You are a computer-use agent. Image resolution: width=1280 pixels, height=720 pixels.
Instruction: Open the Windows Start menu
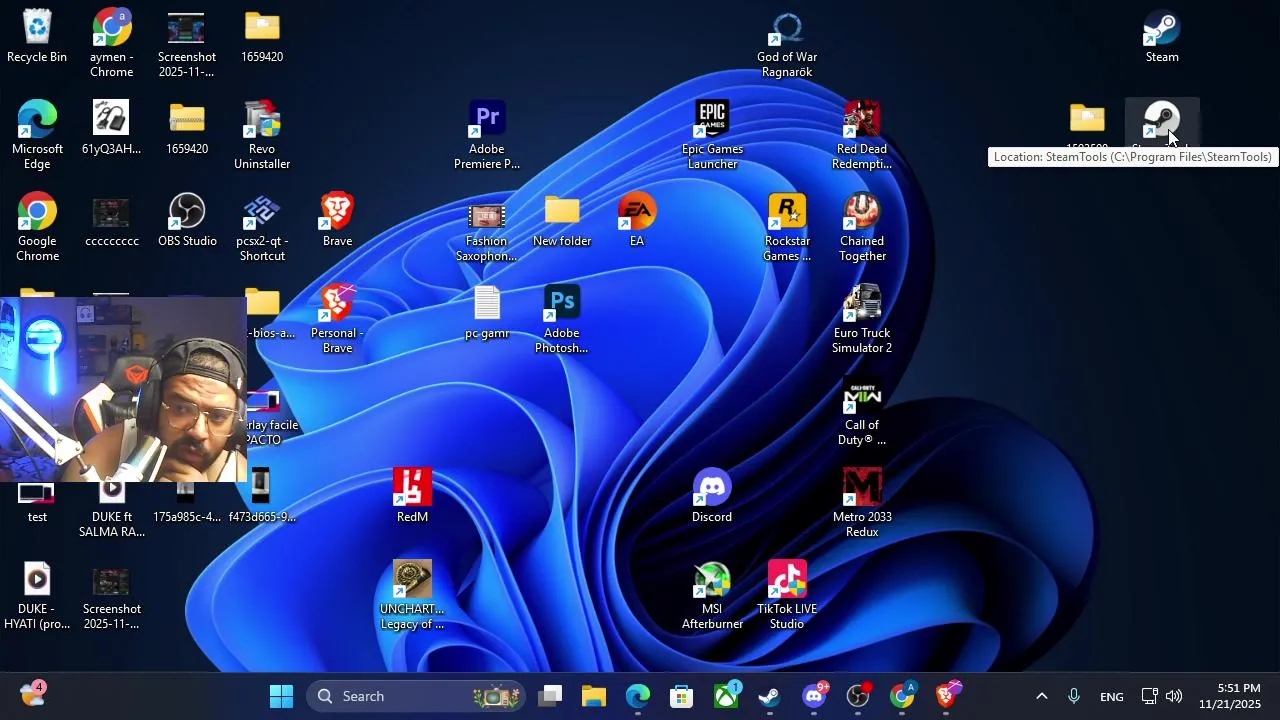tap(282, 696)
